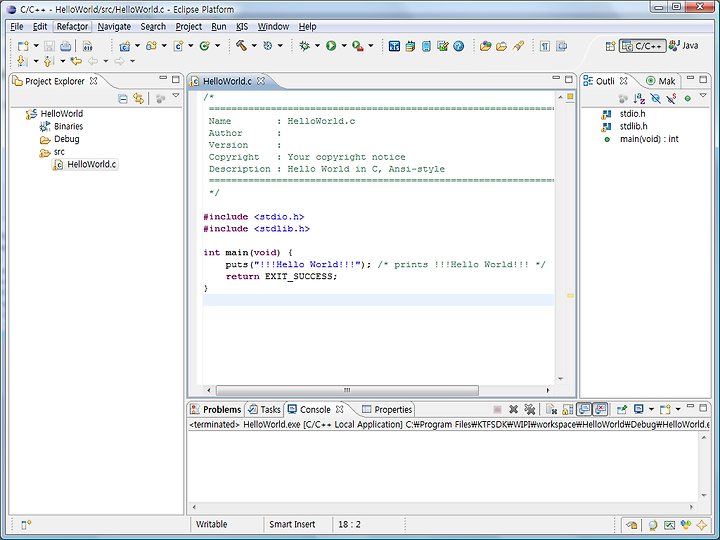Click the binary 010 toolbar icon
Image resolution: width=720 pixels, height=540 pixels.
[x=87, y=46]
